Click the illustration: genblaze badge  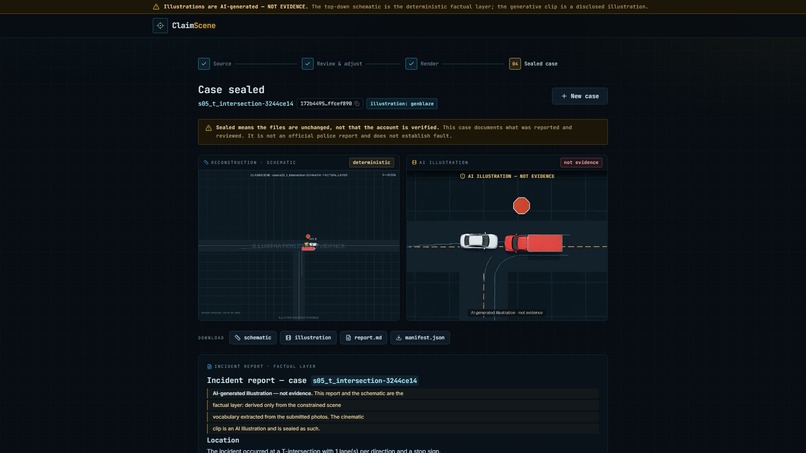pyautogui.click(x=401, y=103)
